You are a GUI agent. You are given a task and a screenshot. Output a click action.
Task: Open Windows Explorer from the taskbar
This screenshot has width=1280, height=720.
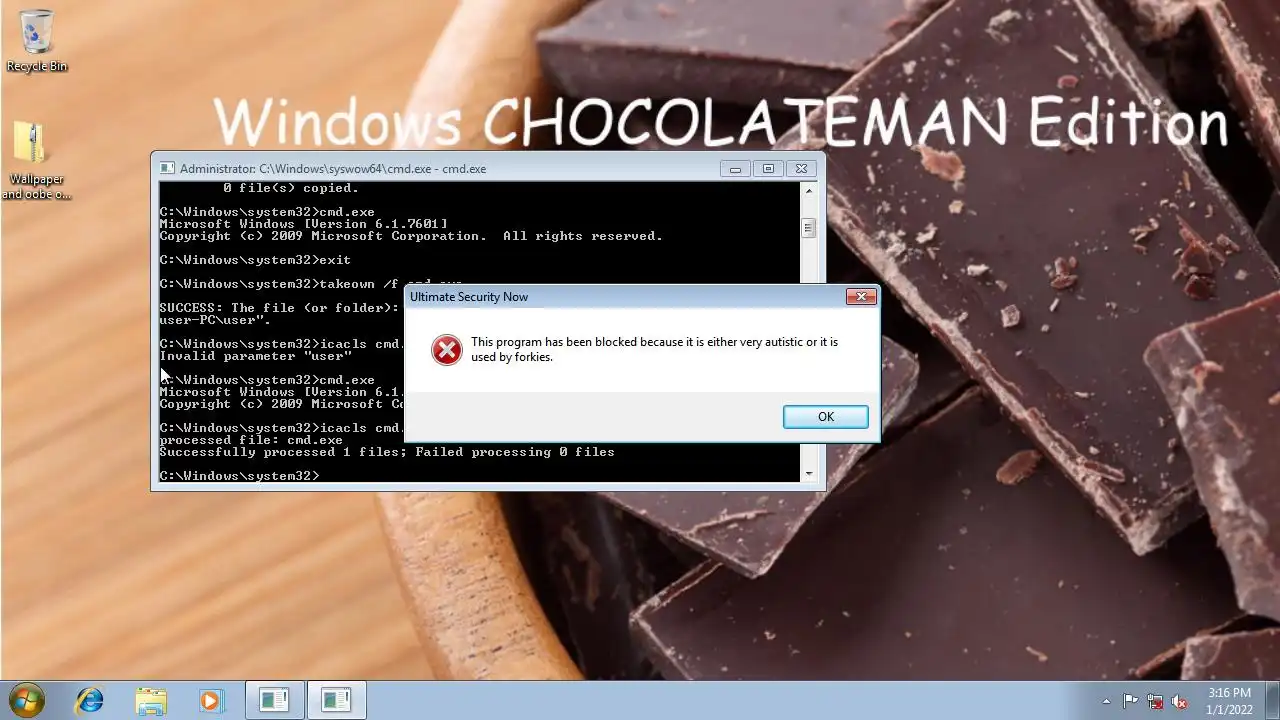click(x=151, y=700)
